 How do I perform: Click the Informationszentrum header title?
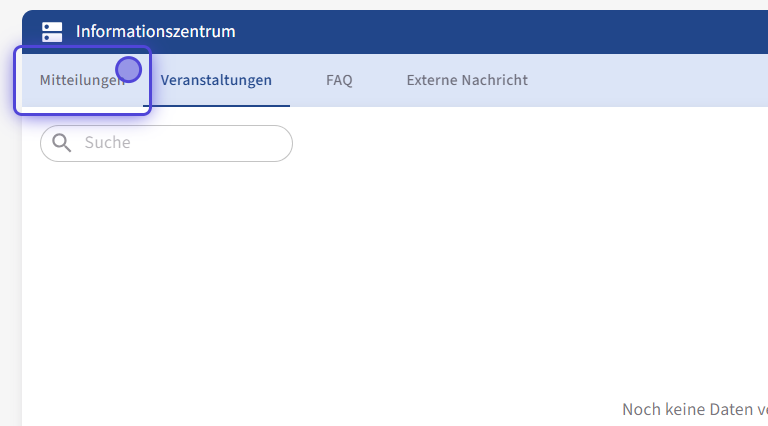(x=156, y=32)
